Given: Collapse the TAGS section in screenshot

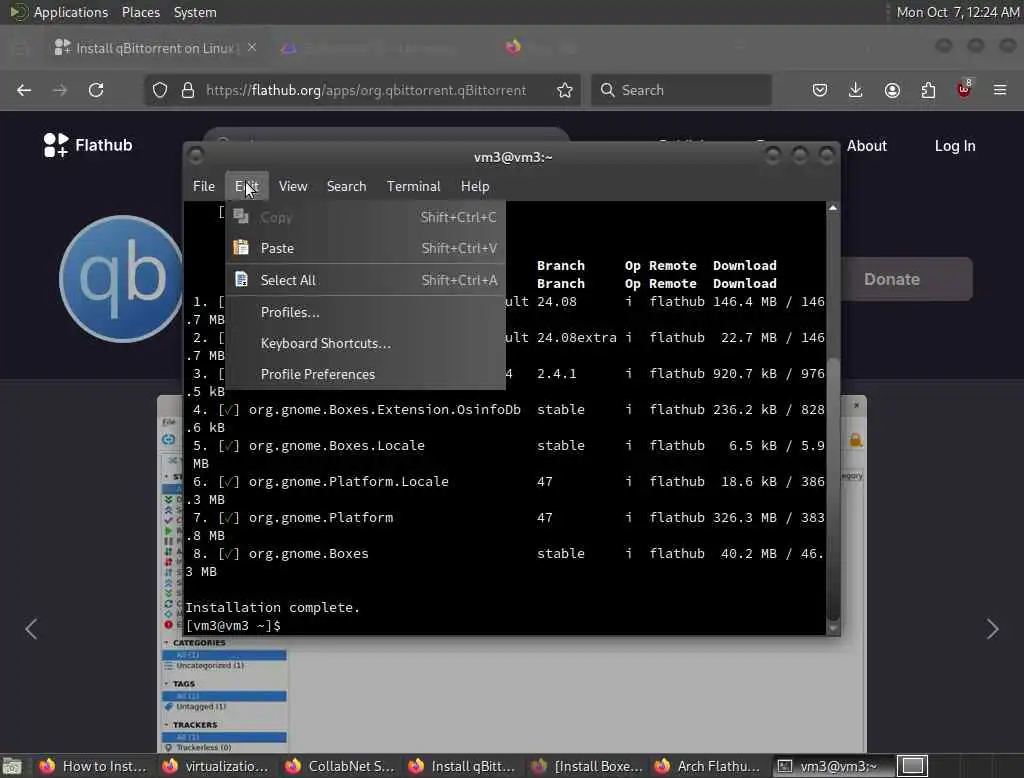Looking at the screenshot, I should pos(166,684).
